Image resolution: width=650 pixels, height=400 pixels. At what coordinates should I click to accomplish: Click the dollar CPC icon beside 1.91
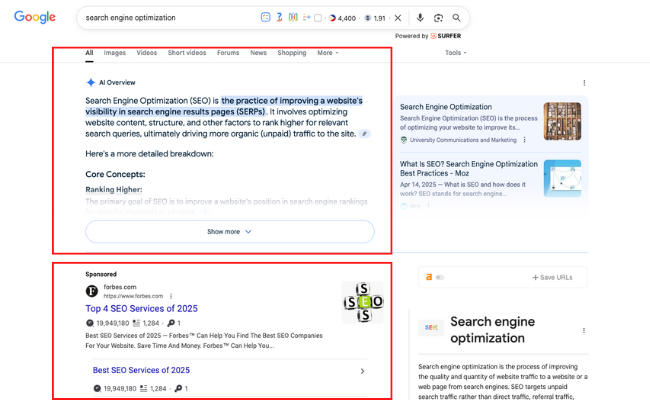[x=367, y=18]
